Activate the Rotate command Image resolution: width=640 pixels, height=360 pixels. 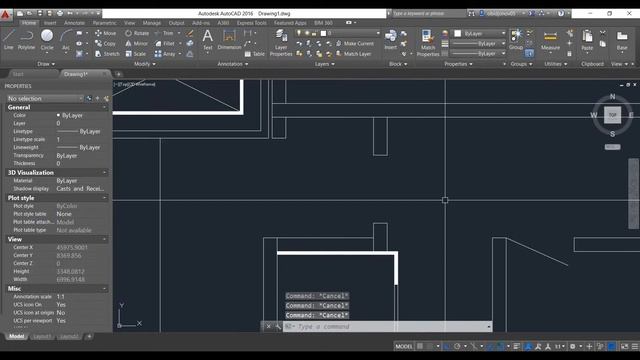point(137,33)
